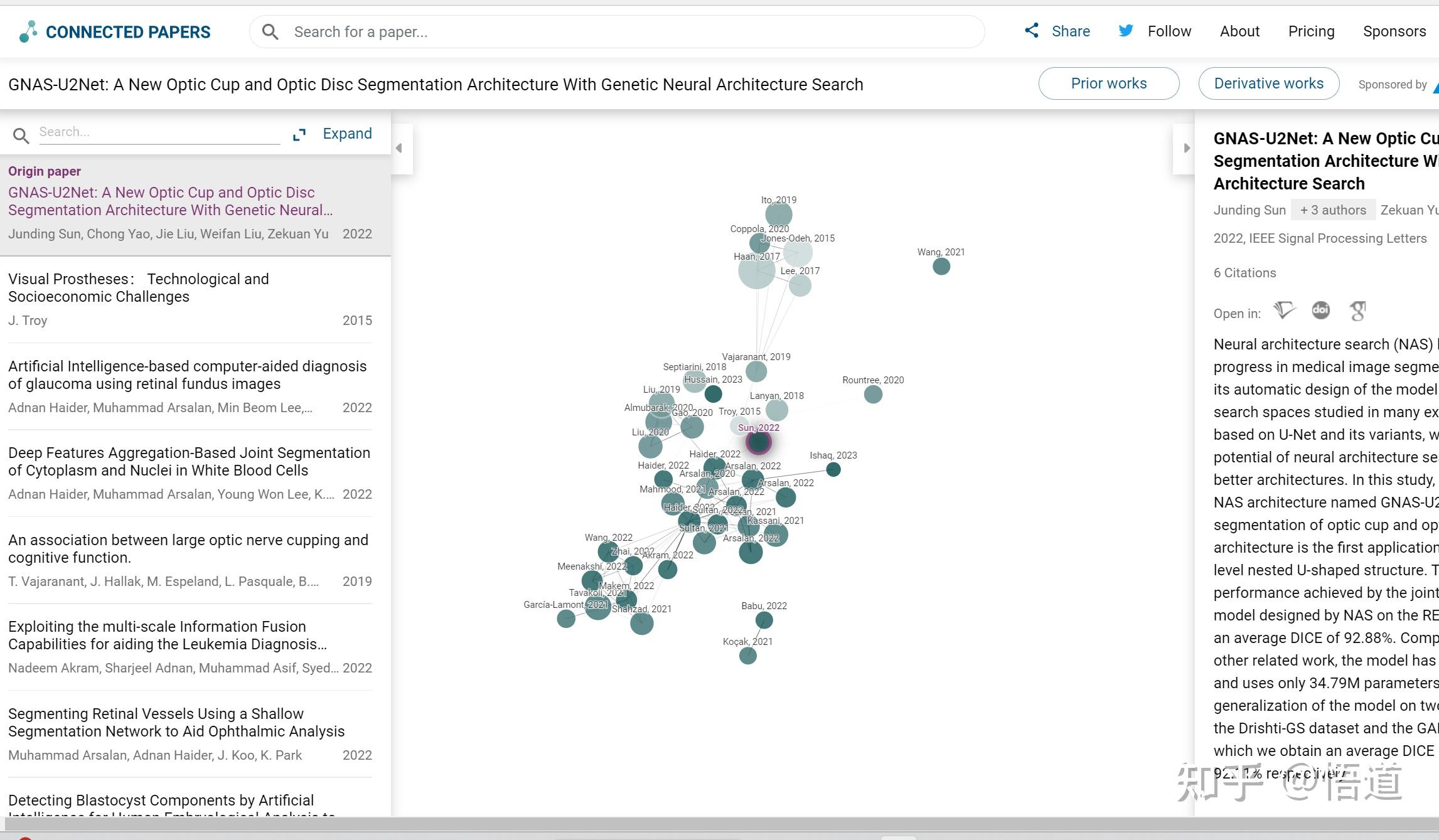Click the Connected Papers logo icon
Image resolution: width=1439 pixels, height=840 pixels.
tap(28, 31)
